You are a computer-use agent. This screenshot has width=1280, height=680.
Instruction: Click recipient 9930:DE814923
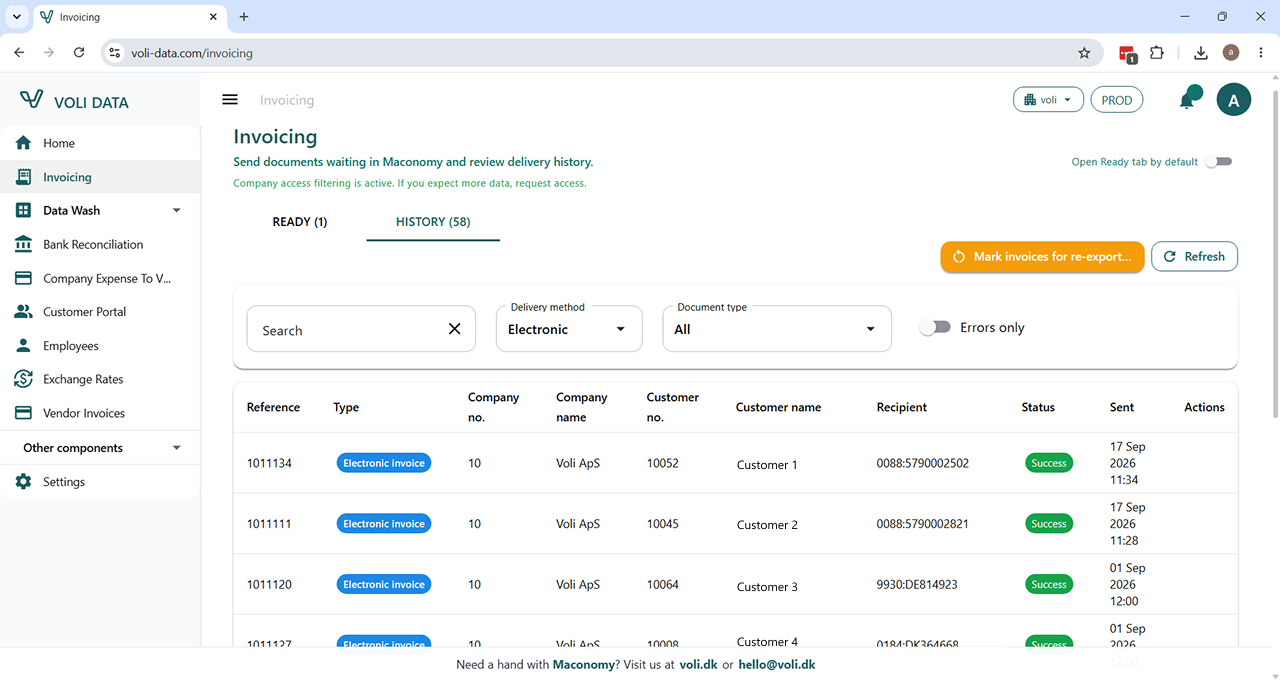click(x=917, y=584)
